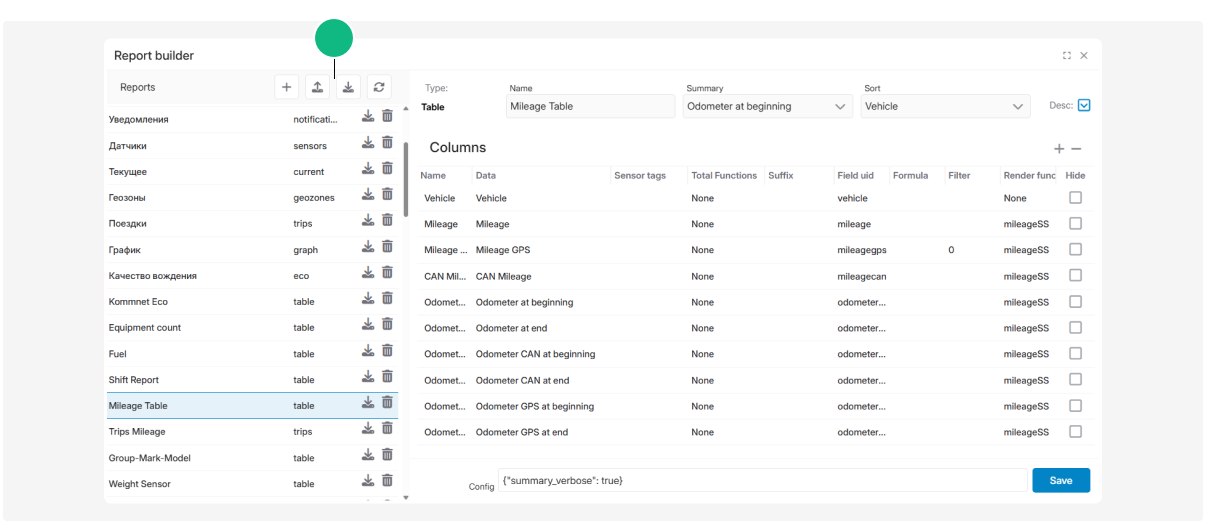Click the upload reports icon
1206x524 pixels.
(x=317, y=87)
